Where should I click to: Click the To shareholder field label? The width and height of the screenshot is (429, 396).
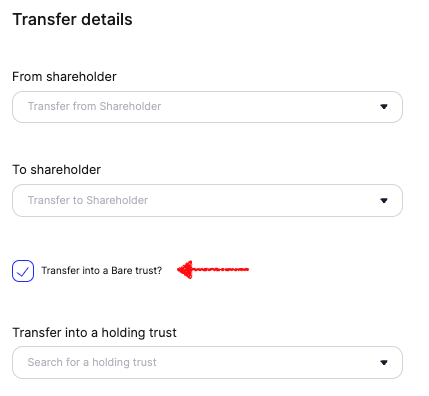56,170
